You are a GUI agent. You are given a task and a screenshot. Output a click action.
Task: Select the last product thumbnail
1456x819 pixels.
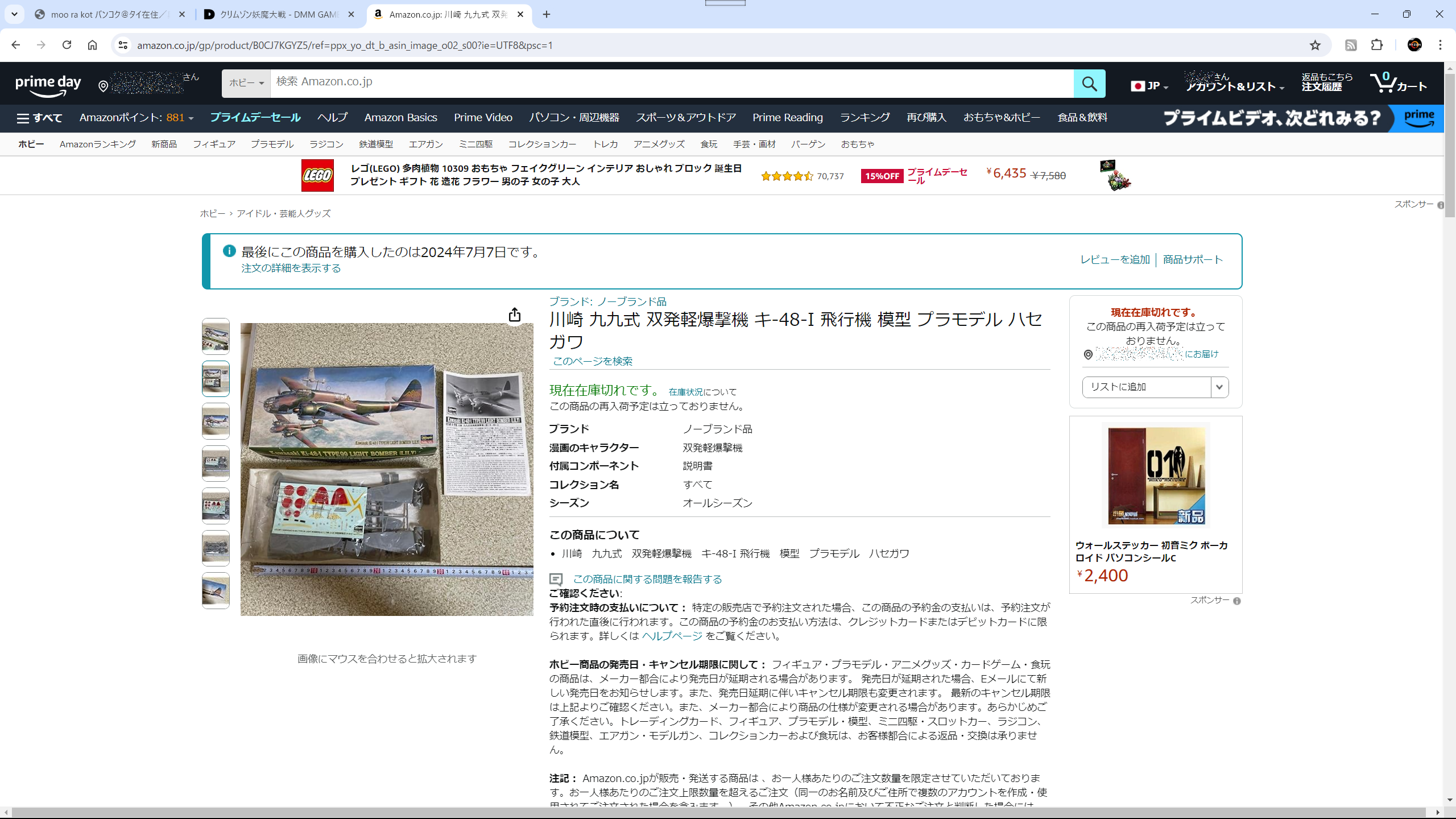pos(216,590)
